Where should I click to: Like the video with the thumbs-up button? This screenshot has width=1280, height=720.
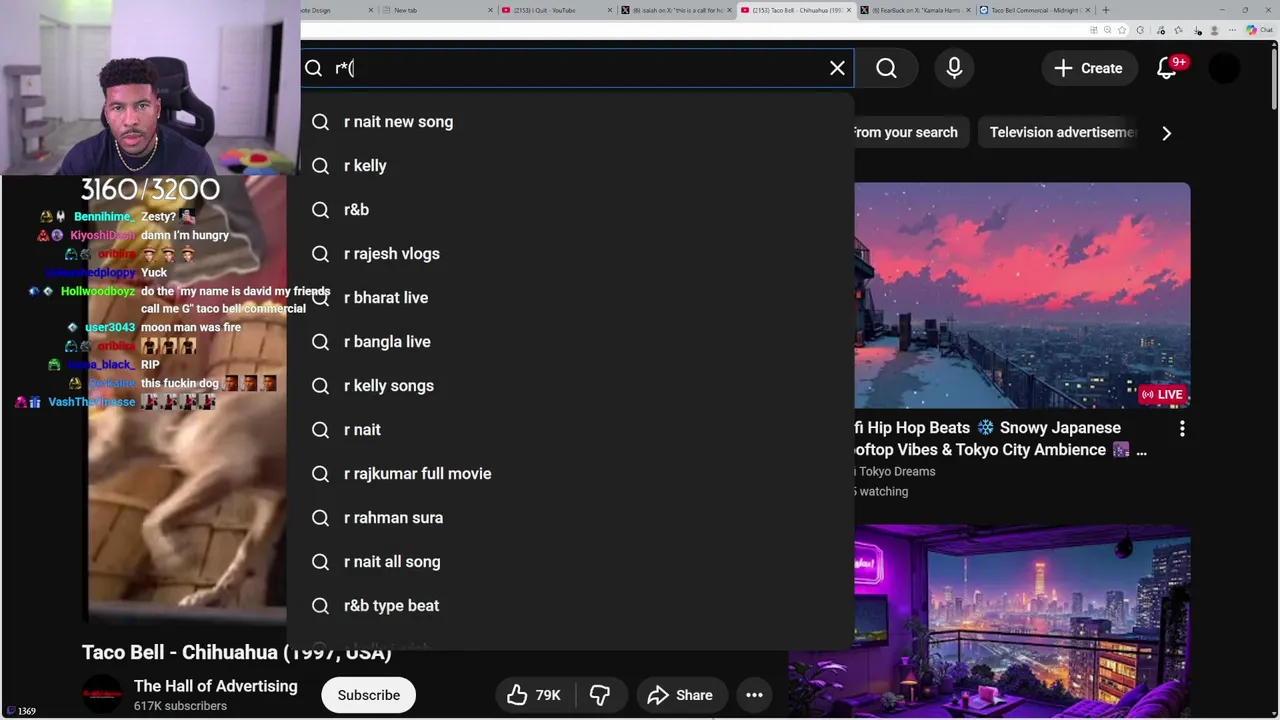click(534, 695)
